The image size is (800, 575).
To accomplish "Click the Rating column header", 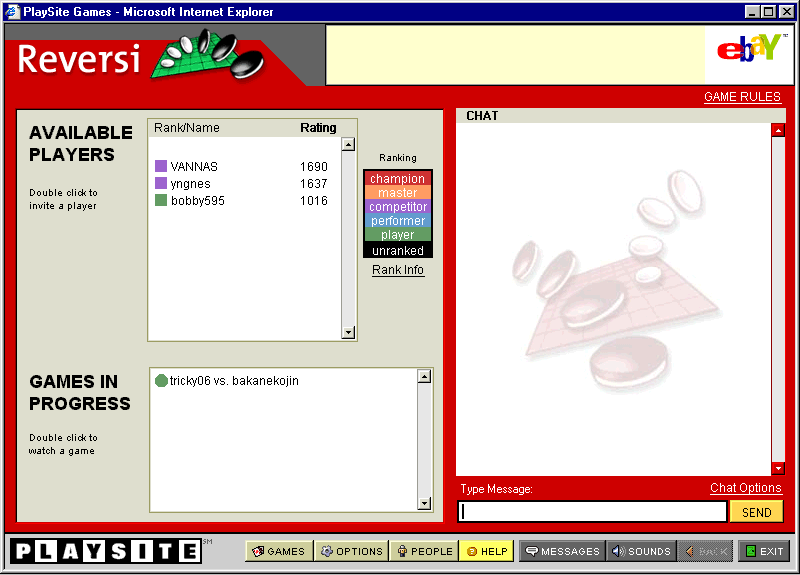I will (x=318, y=128).
